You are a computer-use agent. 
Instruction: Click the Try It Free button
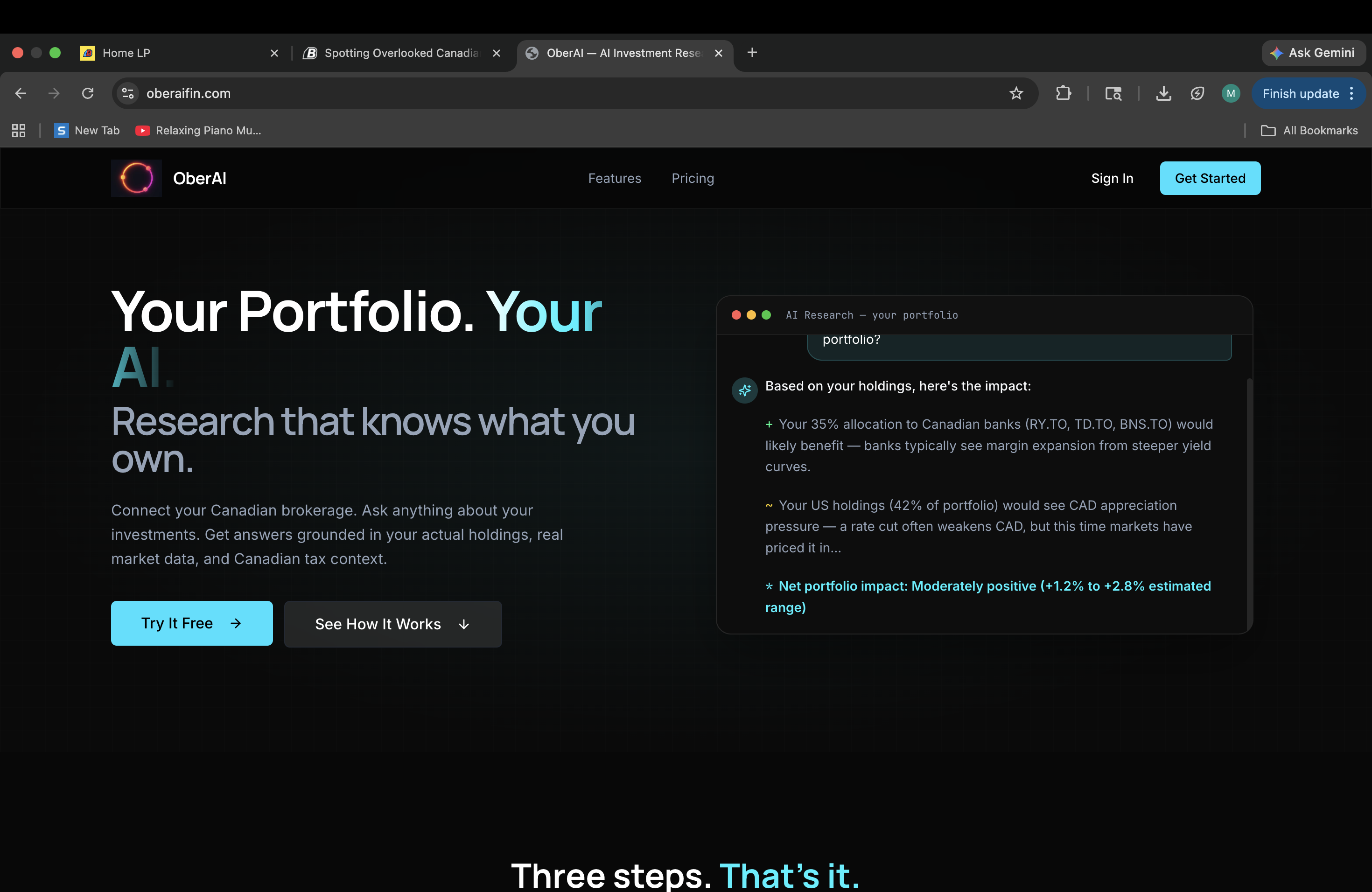click(191, 623)
